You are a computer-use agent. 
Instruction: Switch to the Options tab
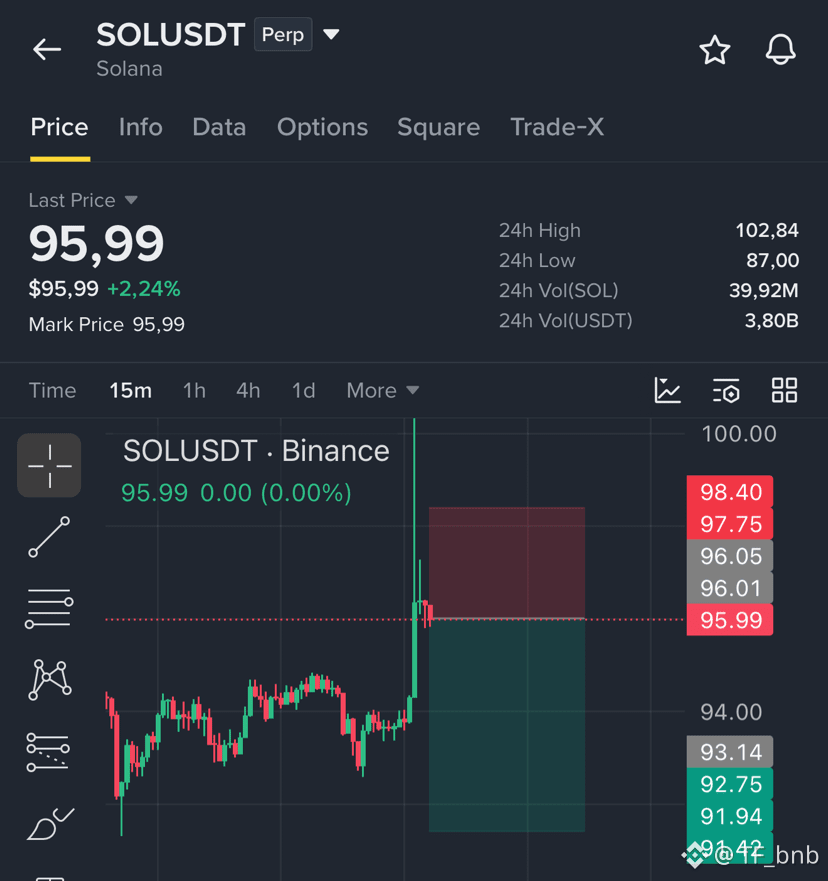tap(322, 127)
